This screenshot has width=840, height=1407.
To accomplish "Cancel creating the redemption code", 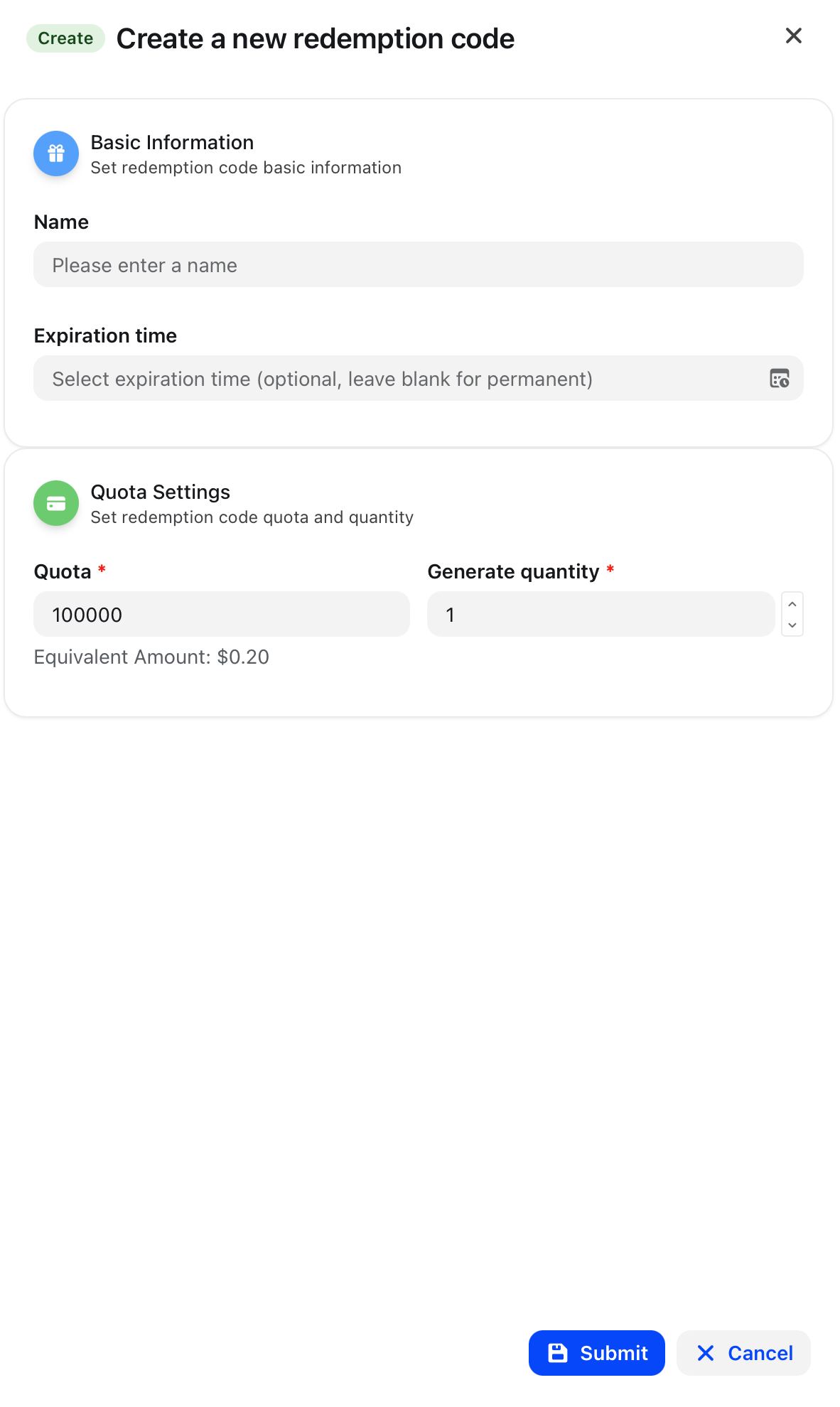I will pyautogui.click(x=743, y=1353).
